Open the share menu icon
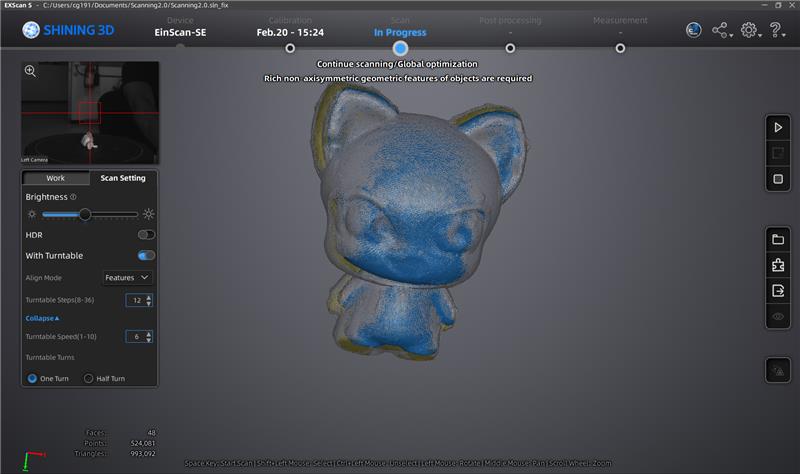The height and width of the screenshot is (474, 800). click(x=721, y=30)
